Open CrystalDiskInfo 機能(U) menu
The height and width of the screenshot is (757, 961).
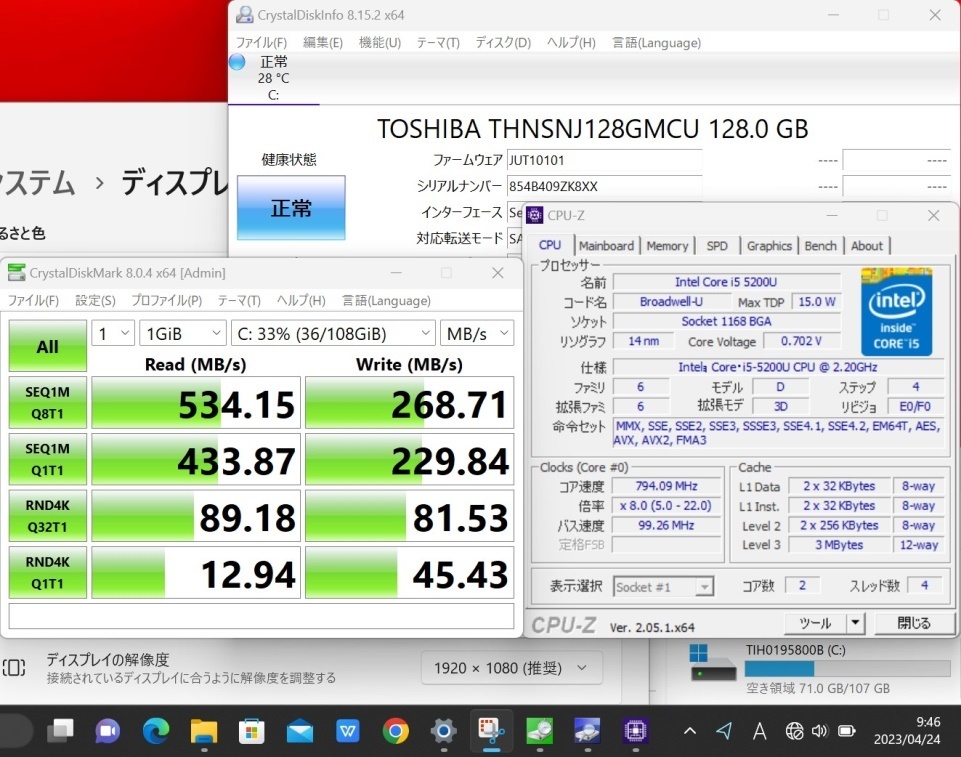tap(380, 42)
